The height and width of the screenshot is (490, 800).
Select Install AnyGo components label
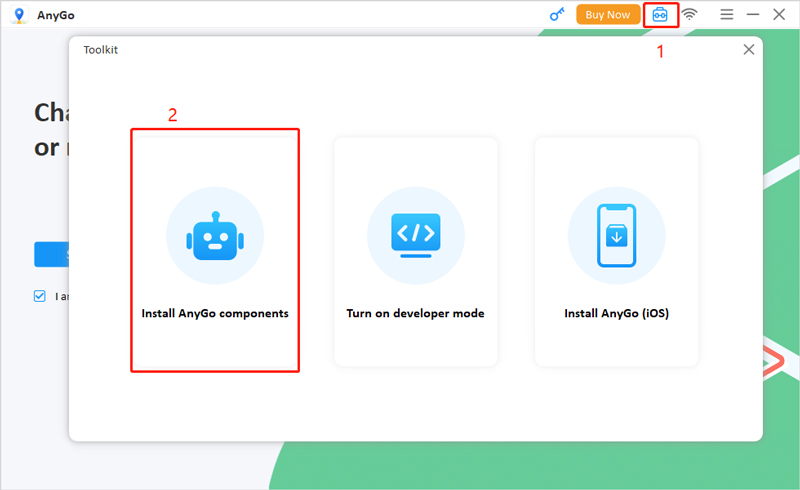point(215,313)
